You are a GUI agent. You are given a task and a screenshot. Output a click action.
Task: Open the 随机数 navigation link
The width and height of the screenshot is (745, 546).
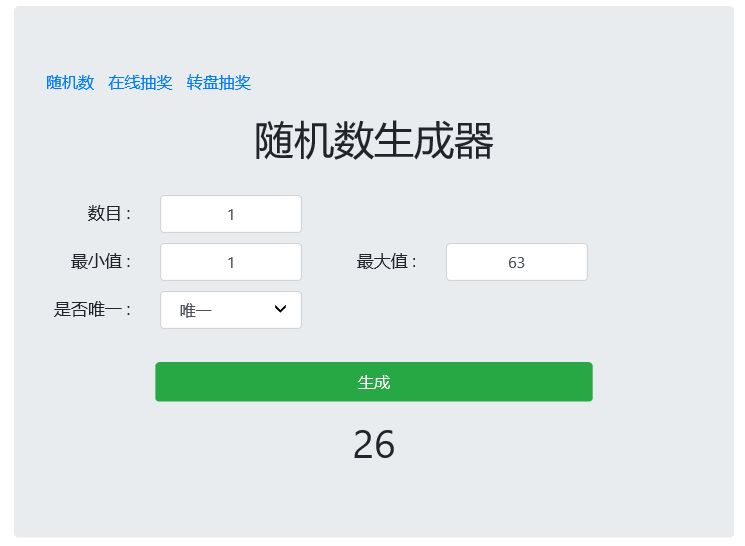70,83
